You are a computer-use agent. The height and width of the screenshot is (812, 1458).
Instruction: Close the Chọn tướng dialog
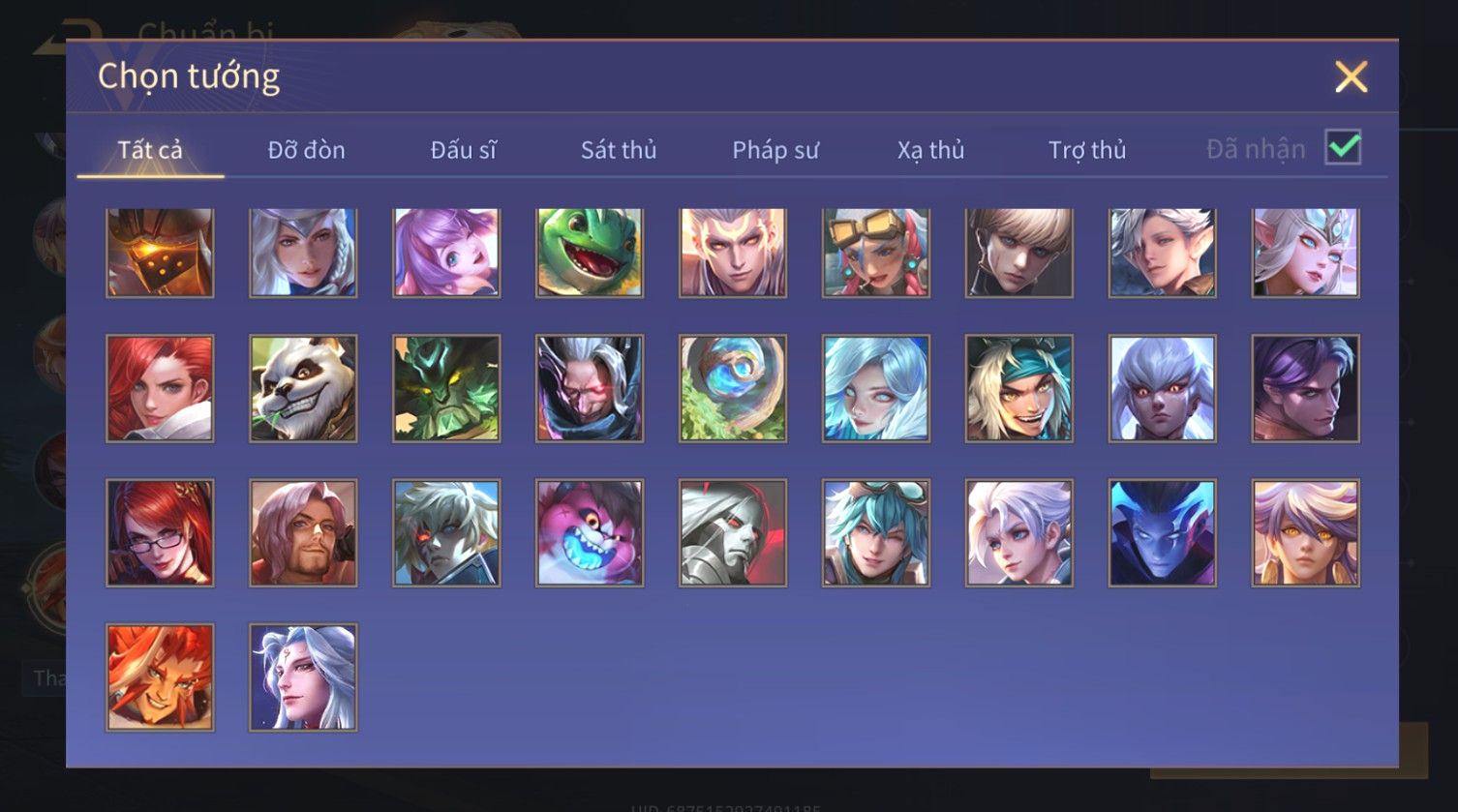coord(1351,76)
